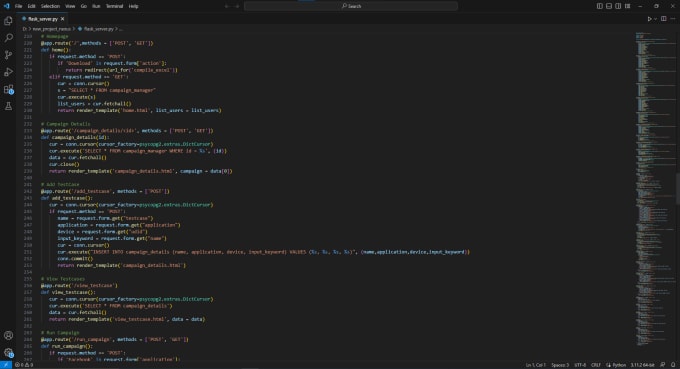Open the Customize Layout icon

[628, 6]
